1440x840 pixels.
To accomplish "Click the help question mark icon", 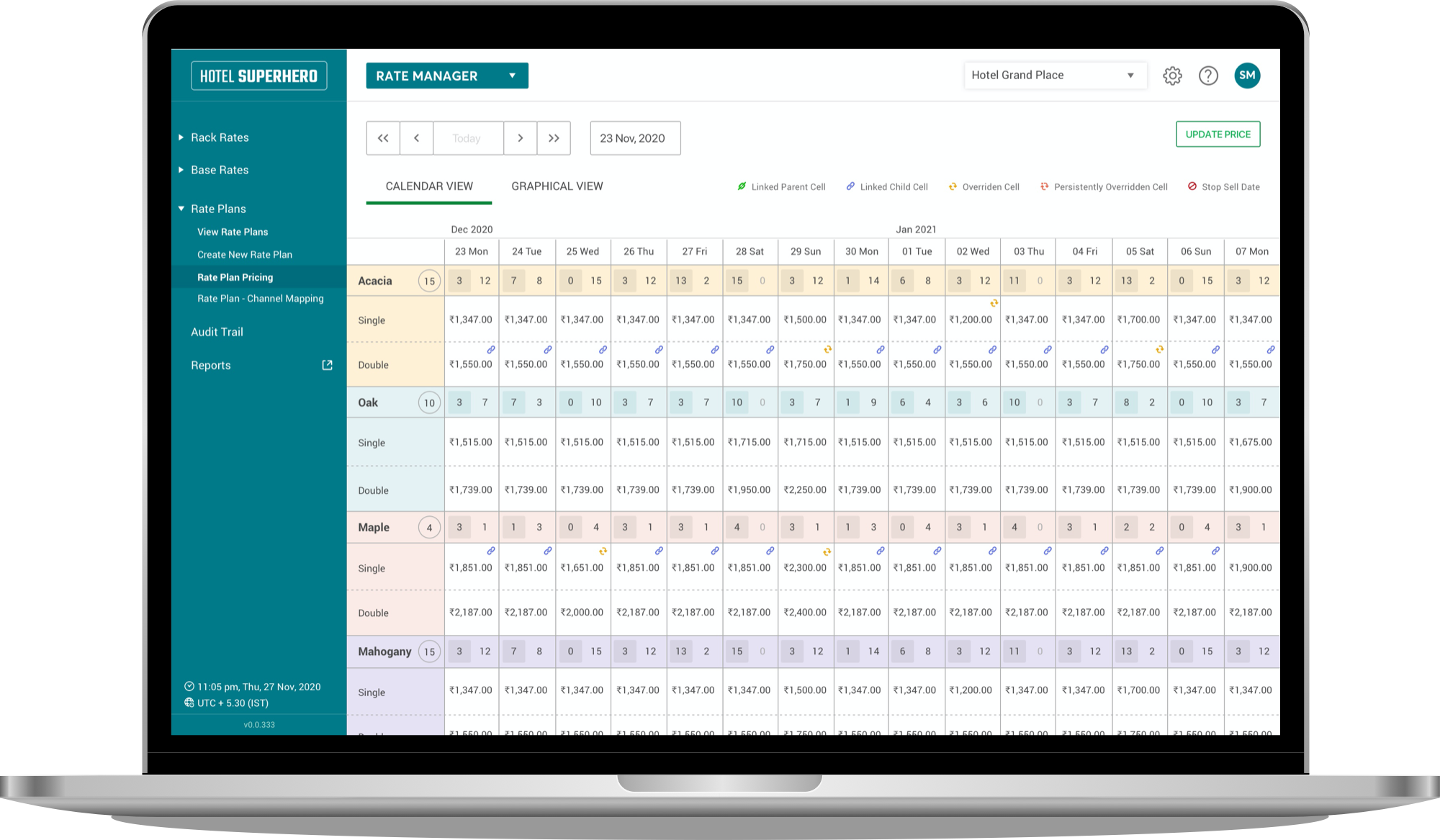I will click(x=1208, y=76).
